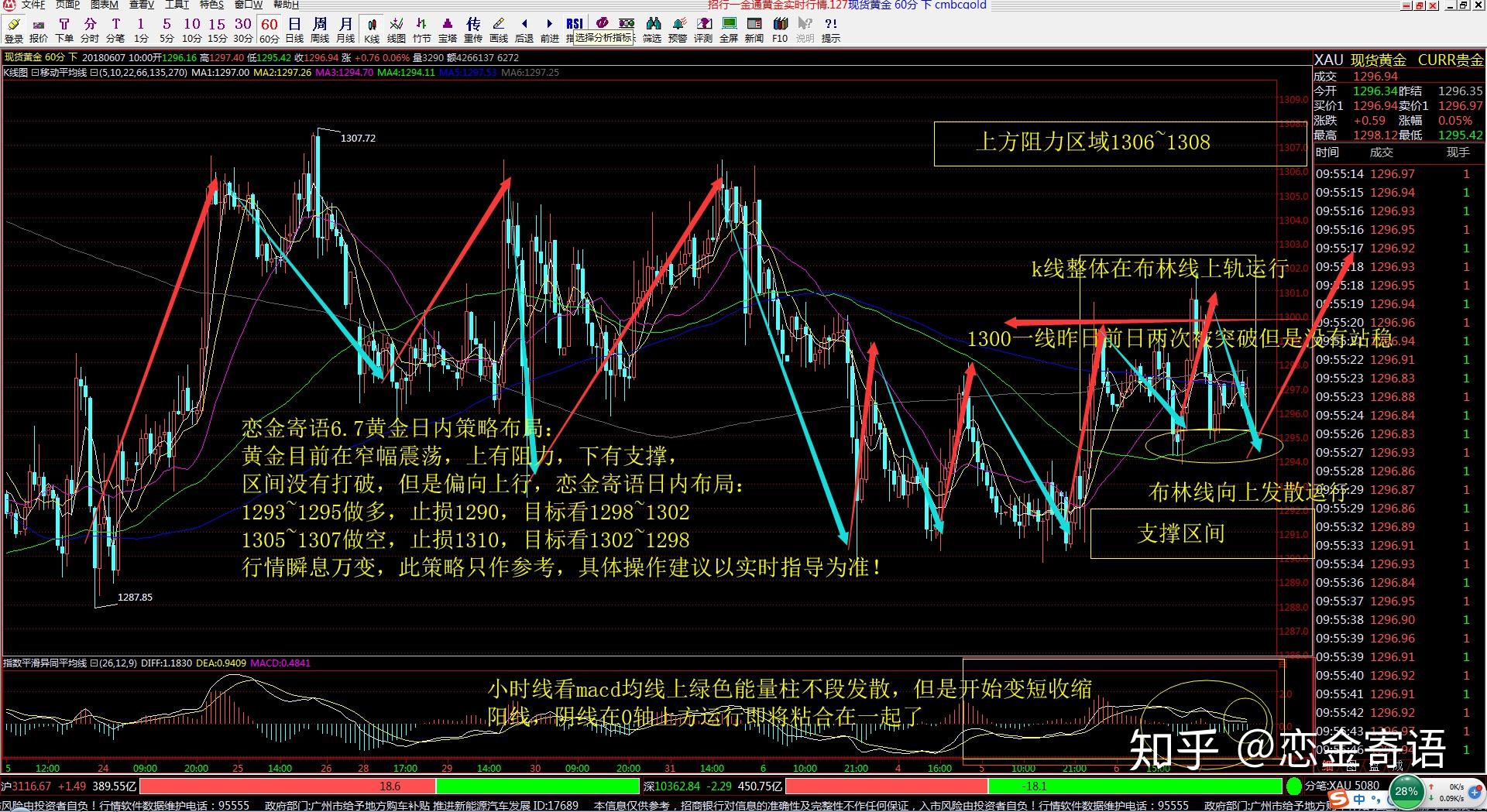The height and width of the screenshot is (812, 1487).
Task: Open the 特色 Special menu
Action: pyautogui.click(x=211, y=5)
